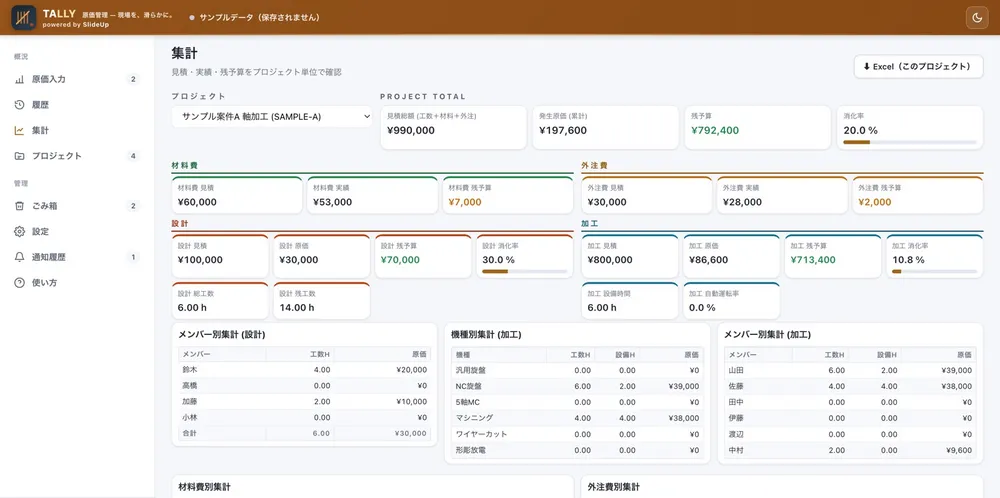This screenshot has width=1000, height=498.
Task: Click the 設定 gear icon
Action: pos(19,231)
